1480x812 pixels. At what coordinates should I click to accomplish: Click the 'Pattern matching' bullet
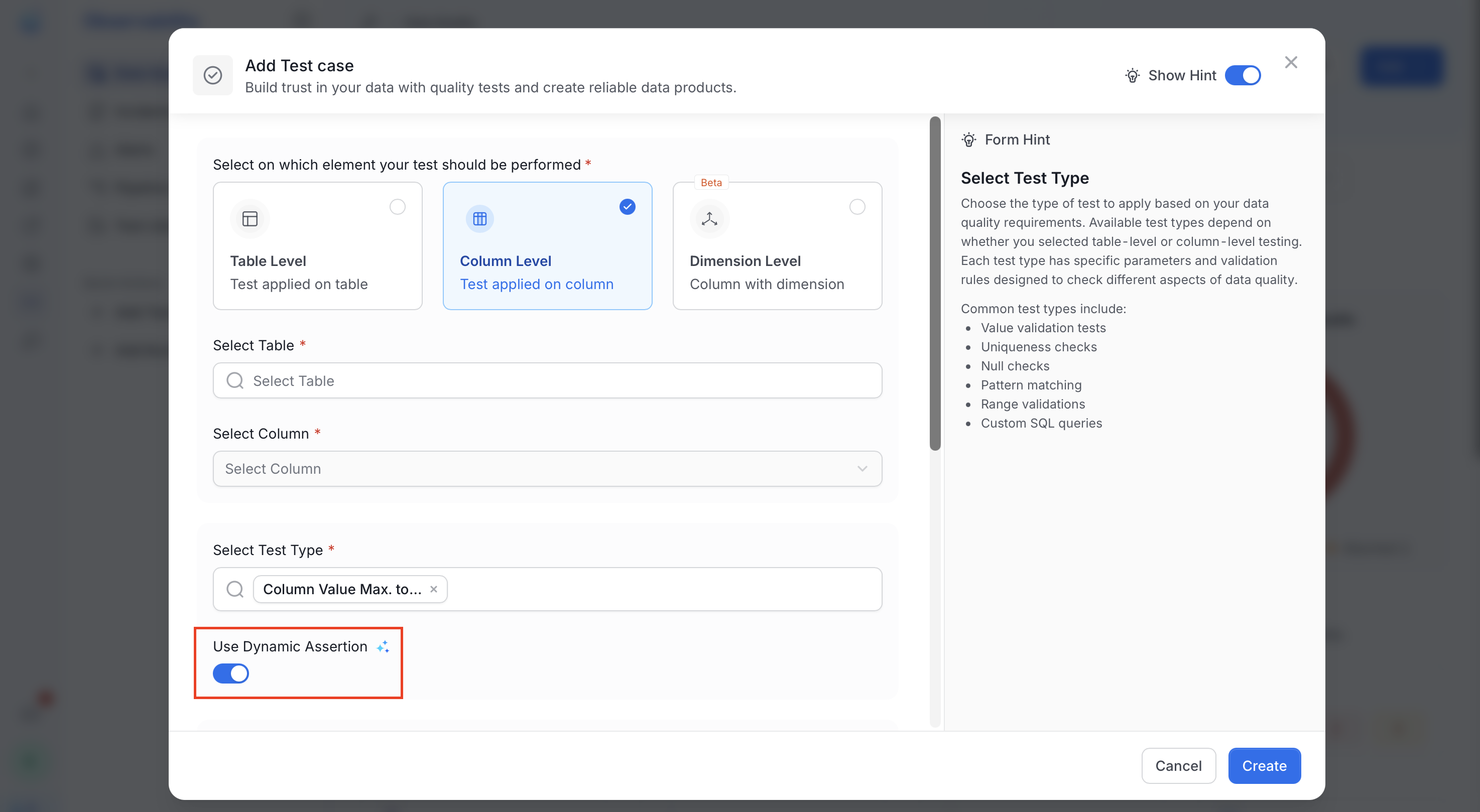tap(1031, 385)
